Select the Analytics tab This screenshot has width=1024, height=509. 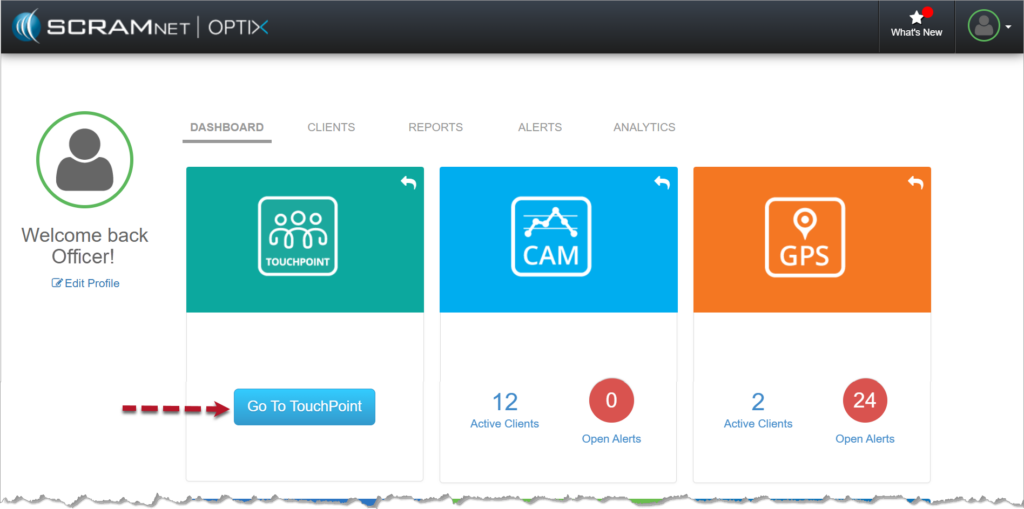pos(644,128)
